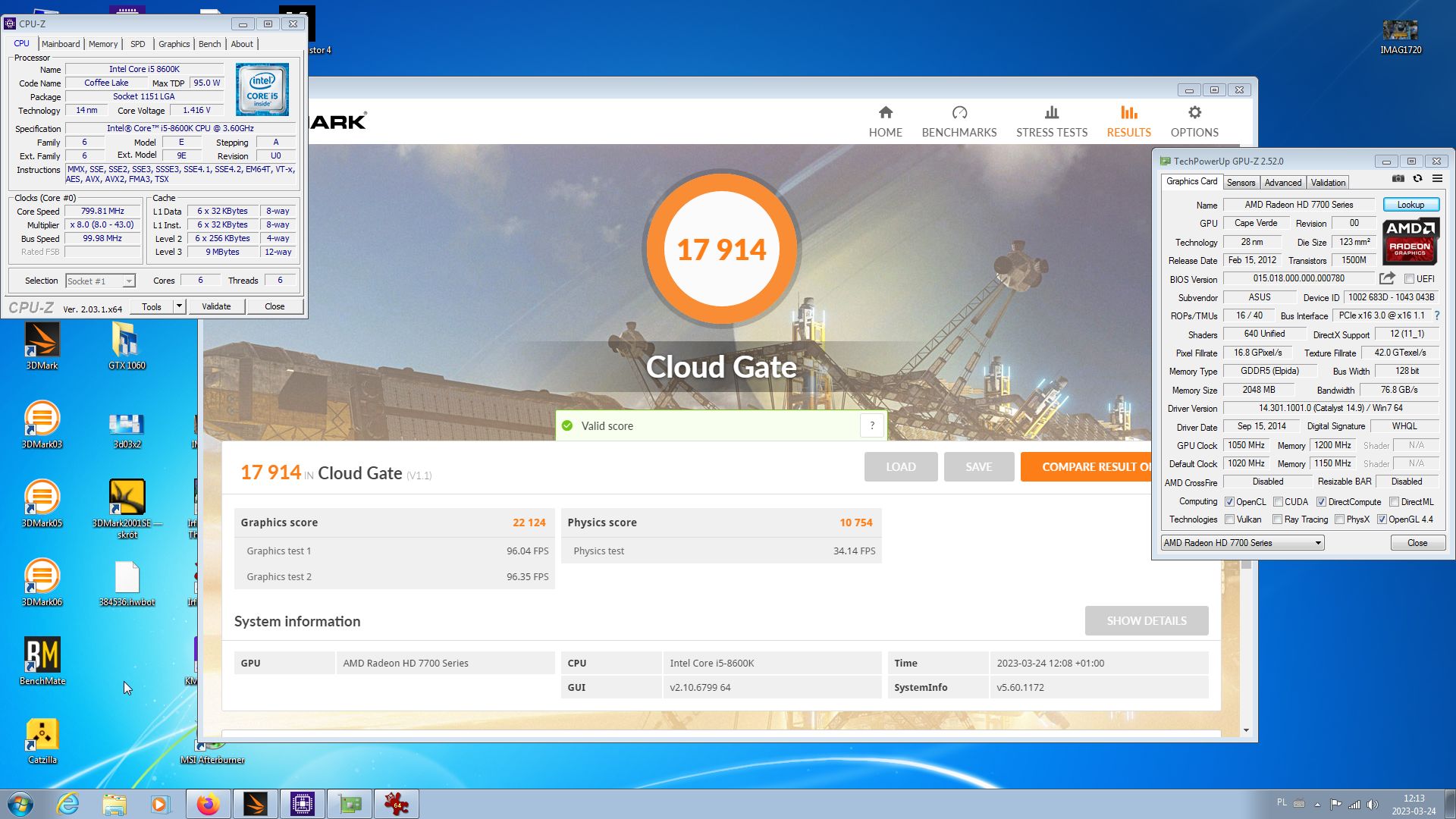Click Tools button in CPU-Z
Image resolution: width=1456 pixels, height=819 pixels.
[152, 306]
